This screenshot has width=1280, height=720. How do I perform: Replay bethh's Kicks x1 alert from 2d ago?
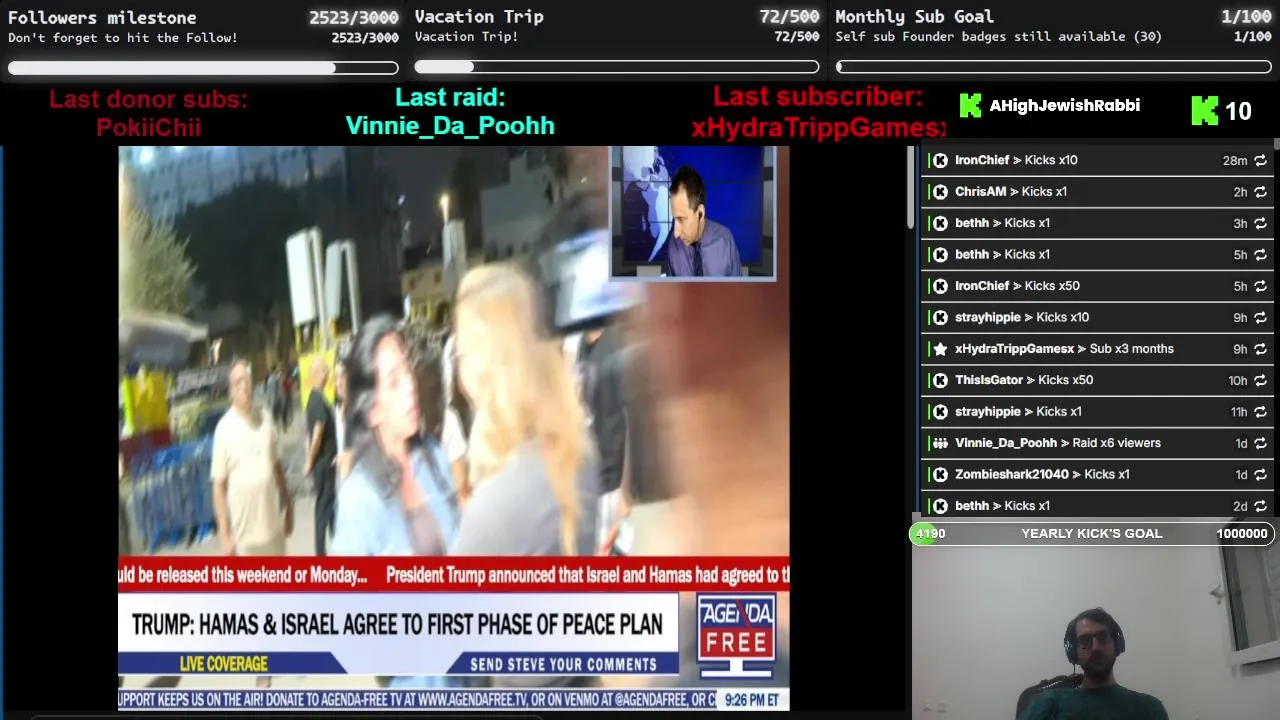point(1260,506)
